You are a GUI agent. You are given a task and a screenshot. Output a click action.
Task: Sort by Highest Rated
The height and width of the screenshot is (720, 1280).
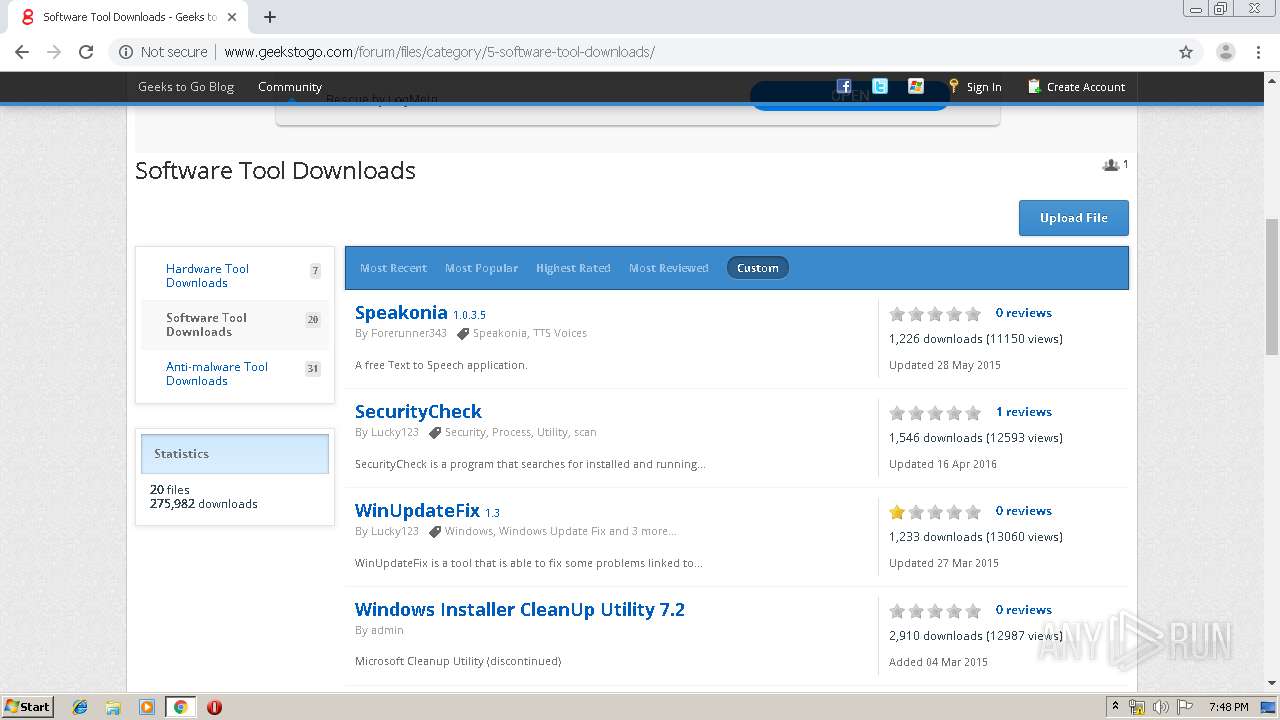[573, 268]
